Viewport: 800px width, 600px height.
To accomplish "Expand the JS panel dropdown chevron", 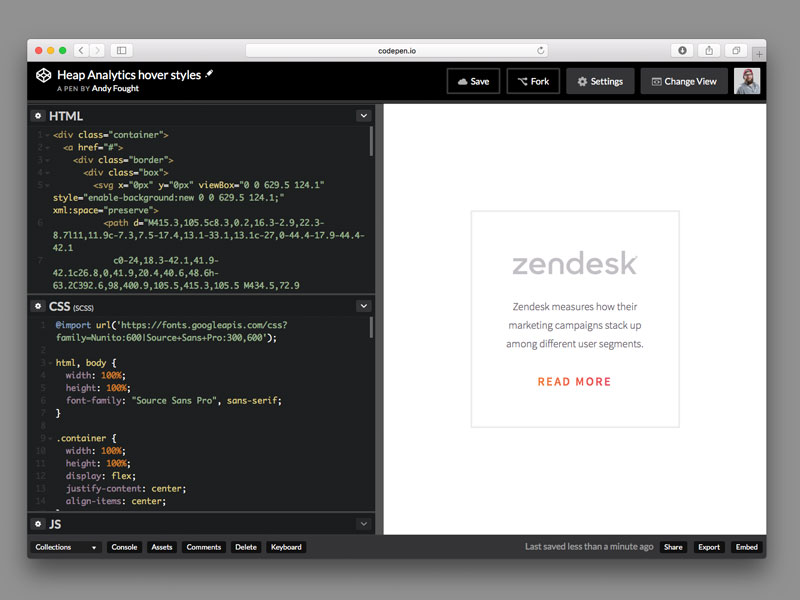I will coord(364,524).
